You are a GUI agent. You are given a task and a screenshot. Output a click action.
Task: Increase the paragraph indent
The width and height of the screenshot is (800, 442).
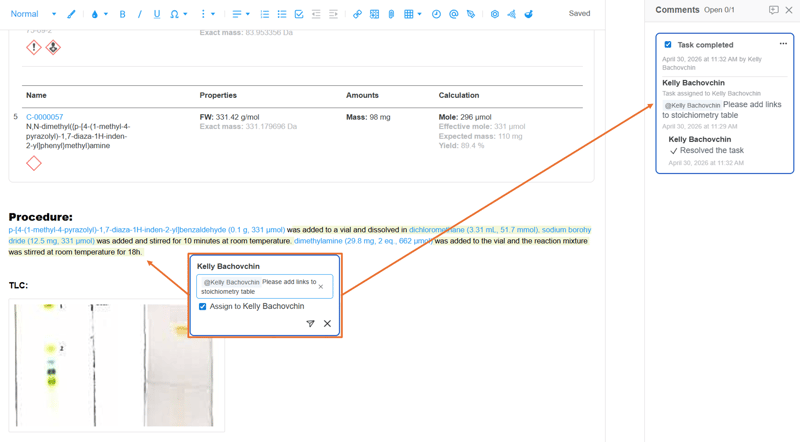pos(333,14)
